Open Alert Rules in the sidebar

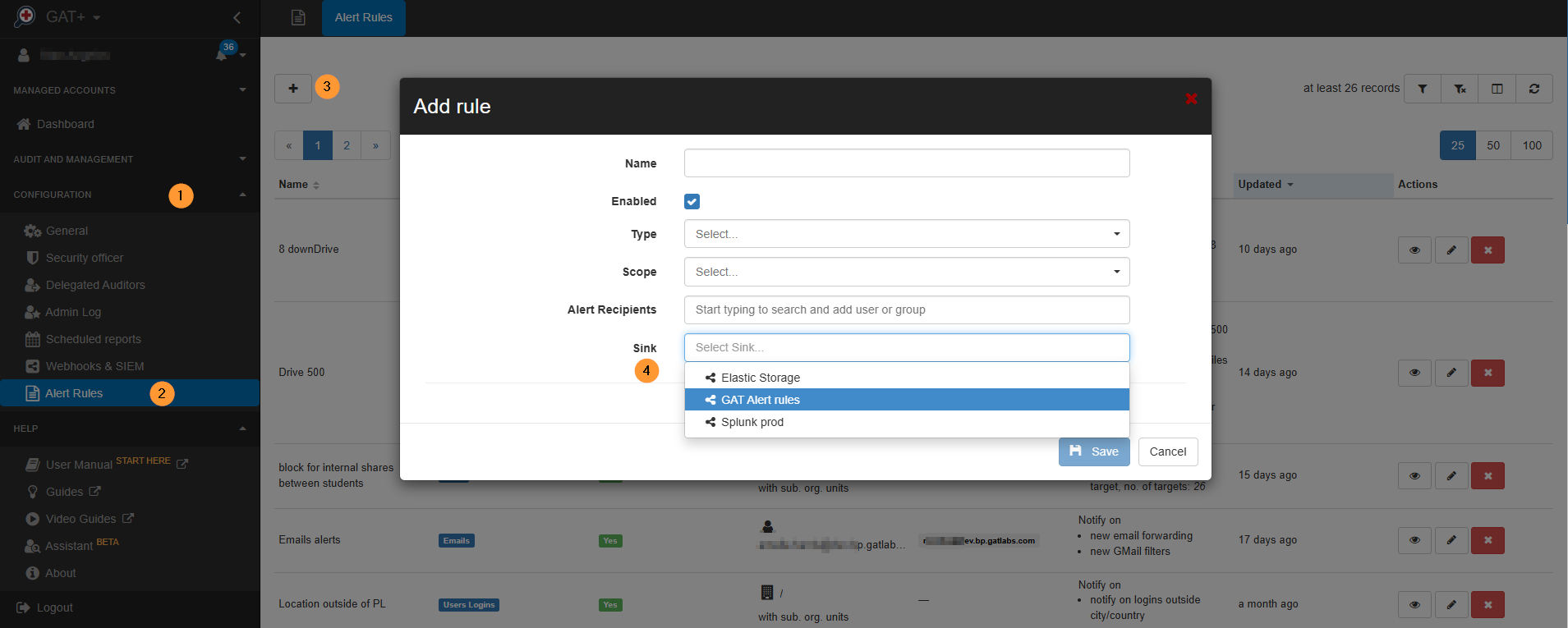pos(130,393)
